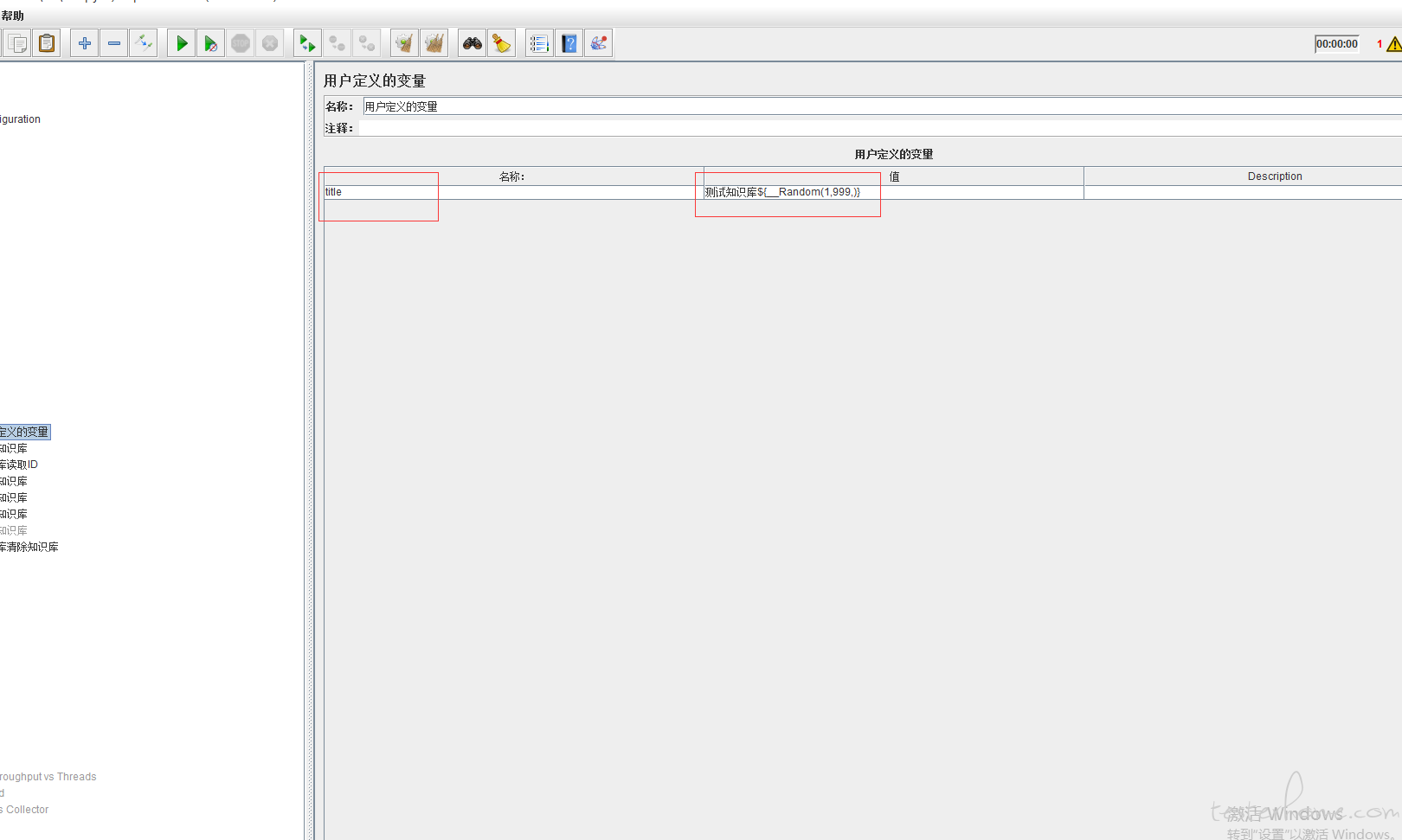
Task: Select the highlighted 定义的变量 tree node
Action: [x=24, y=432]
